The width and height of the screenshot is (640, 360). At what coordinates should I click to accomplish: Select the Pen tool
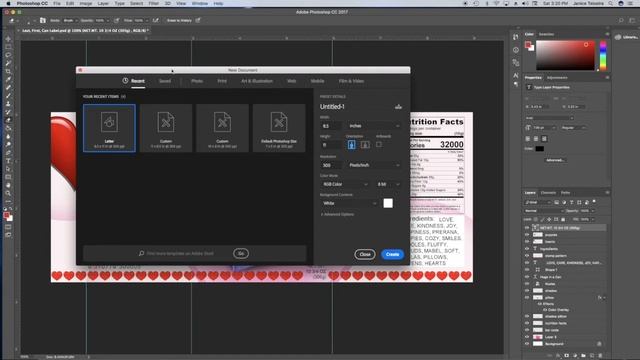[x=8, y=153]
